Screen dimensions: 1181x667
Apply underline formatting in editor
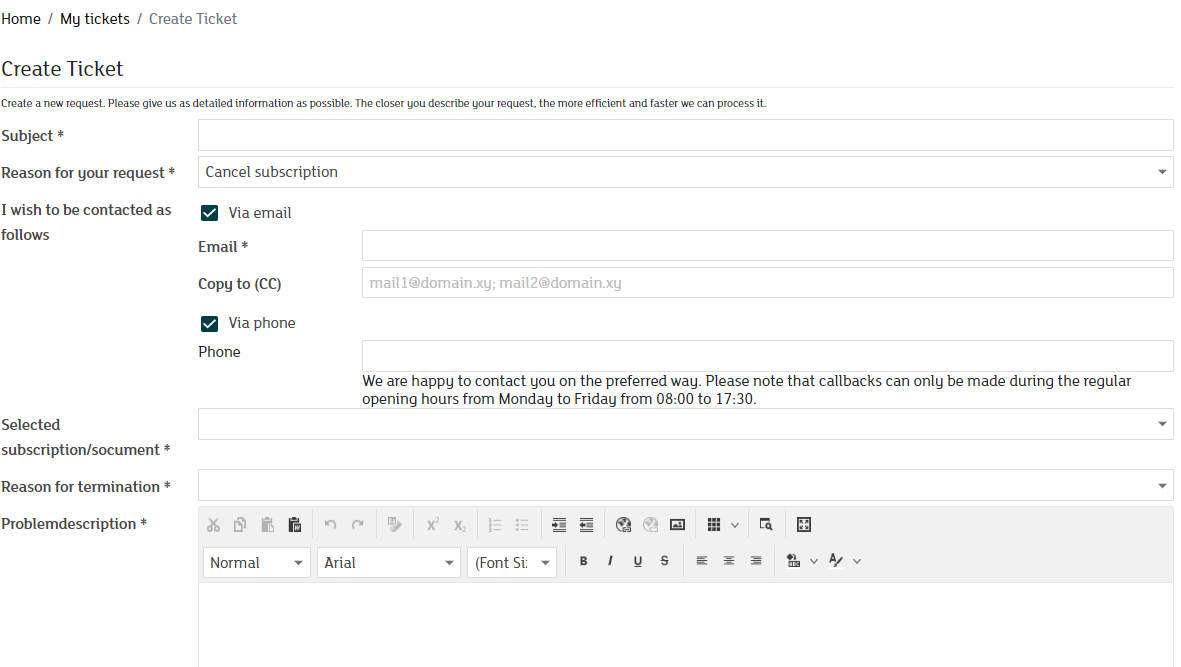click(x=637, y=562)
